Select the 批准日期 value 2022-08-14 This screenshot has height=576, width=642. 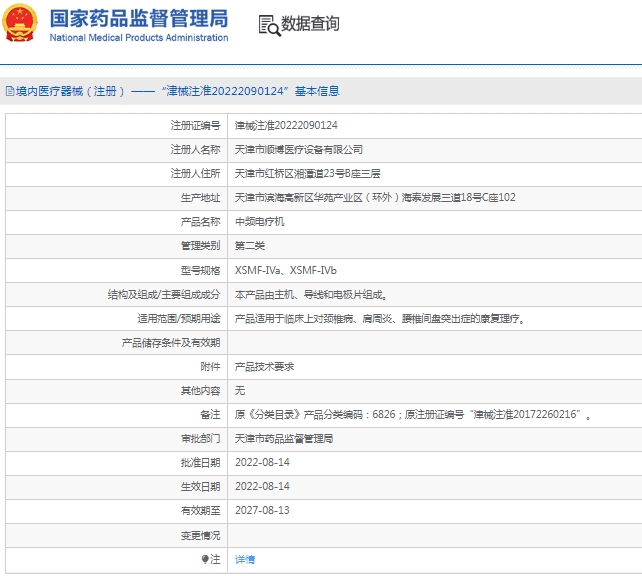click(262, 462)
